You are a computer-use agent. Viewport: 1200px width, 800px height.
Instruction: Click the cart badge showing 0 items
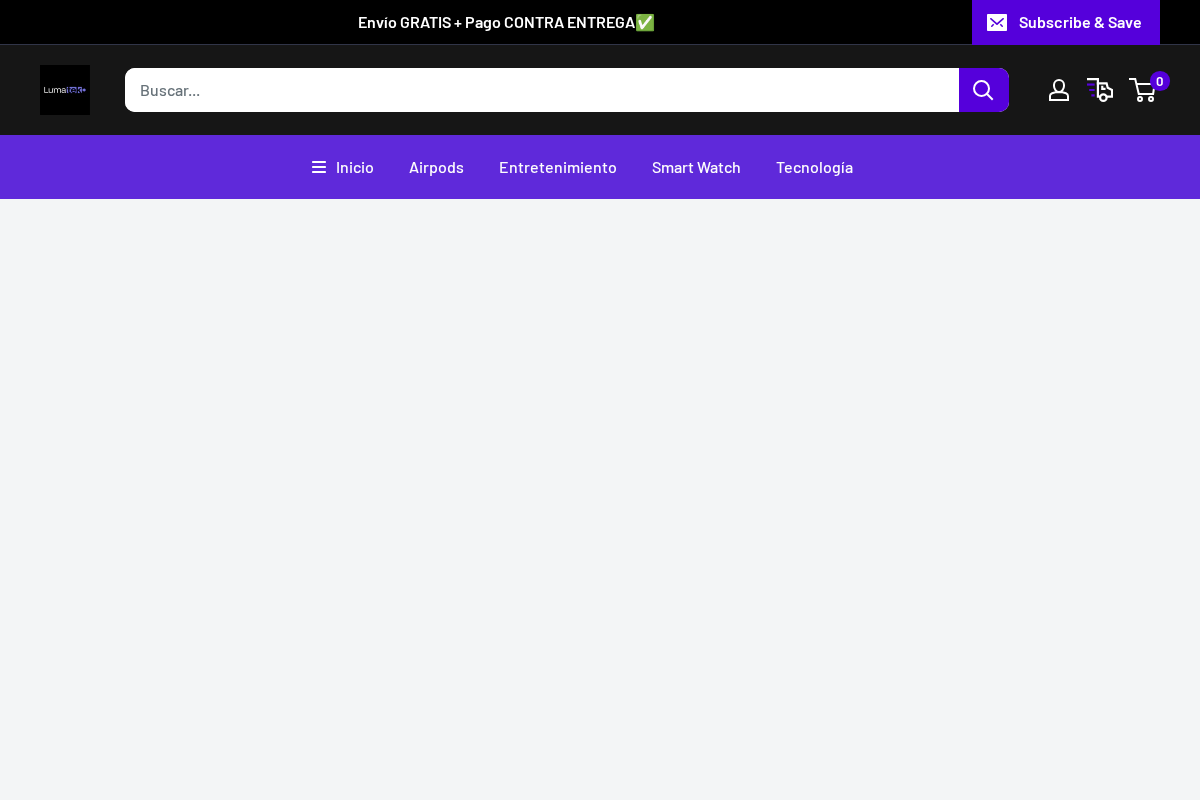pyautogui.click(x=1159, y=81)
